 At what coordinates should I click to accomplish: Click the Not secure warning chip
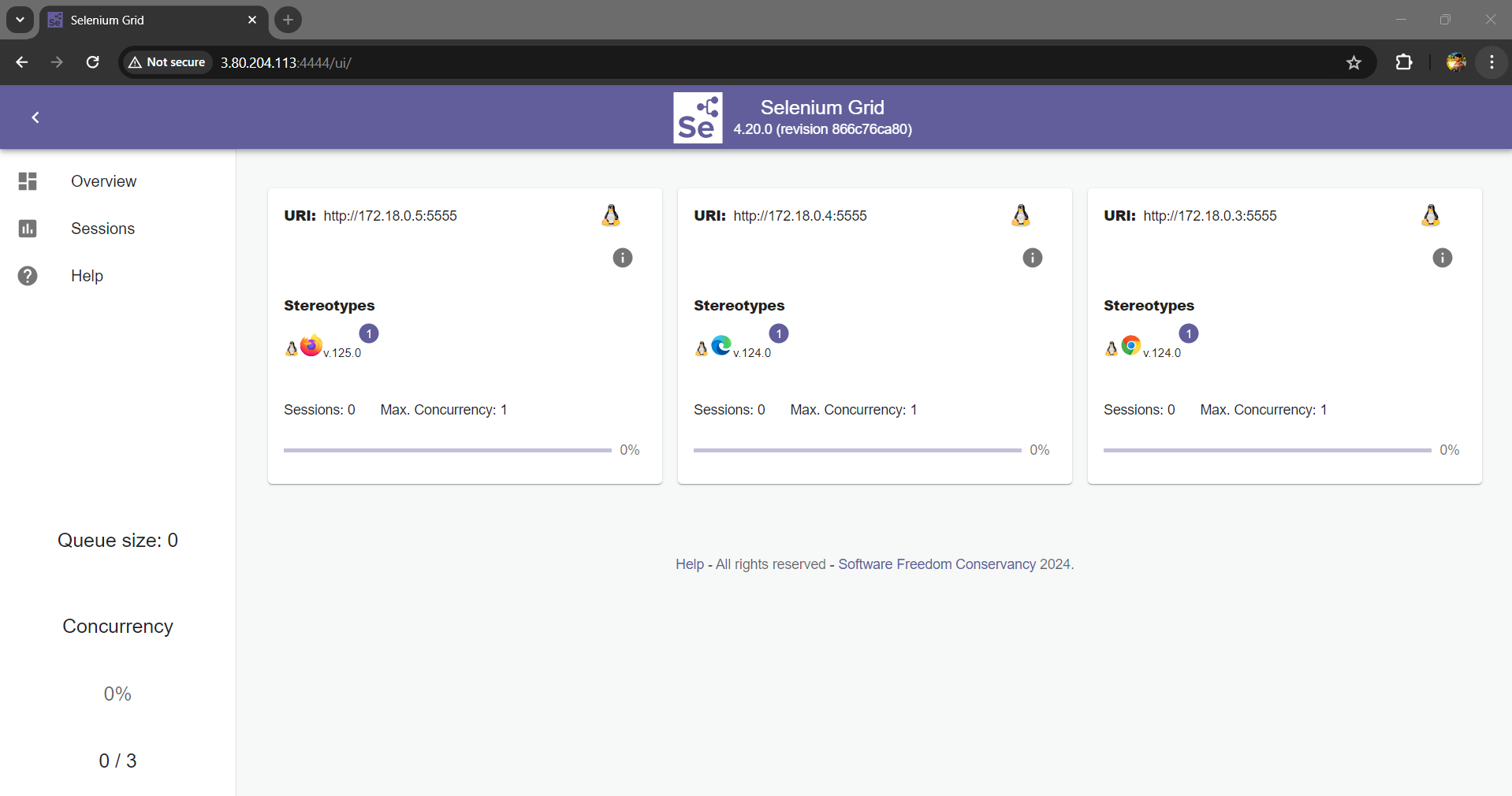coord(167,62)
